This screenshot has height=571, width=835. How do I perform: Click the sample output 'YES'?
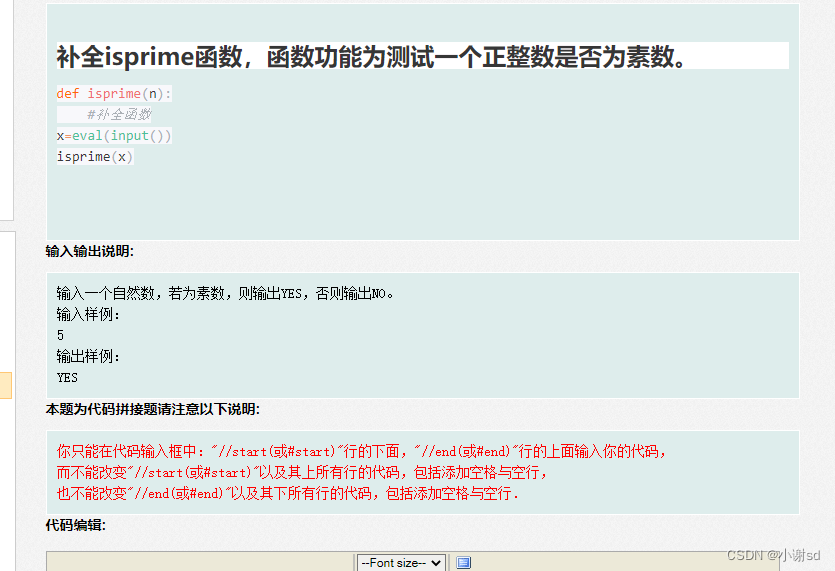click(67, 378)
